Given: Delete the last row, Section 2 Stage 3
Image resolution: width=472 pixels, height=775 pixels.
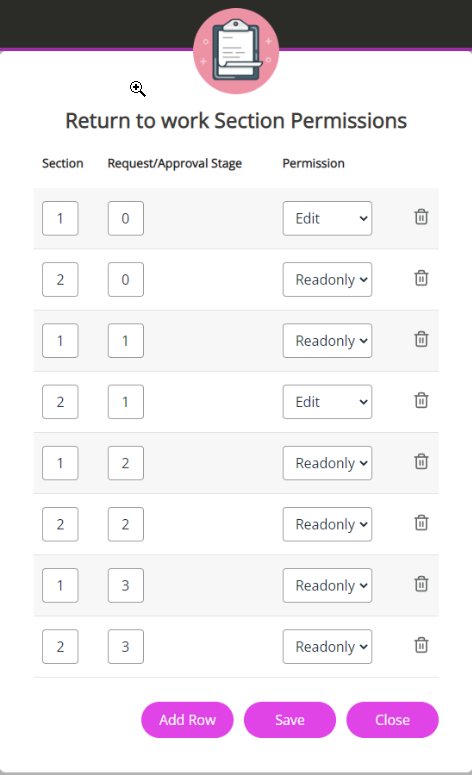Looking at the screenshot, I should pos(421,645).
